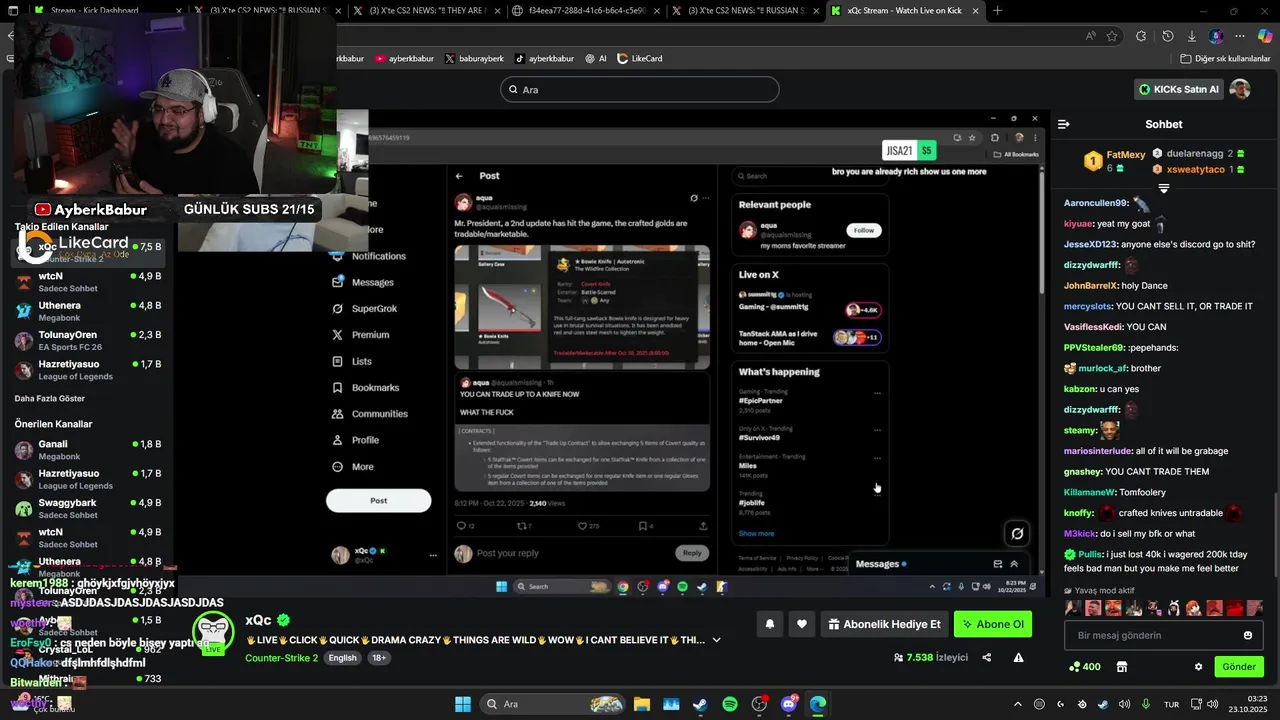Screen dimensions: 1280x720
Task: Open the emoji picker in chat input
Action: (x=1247, y=635)
